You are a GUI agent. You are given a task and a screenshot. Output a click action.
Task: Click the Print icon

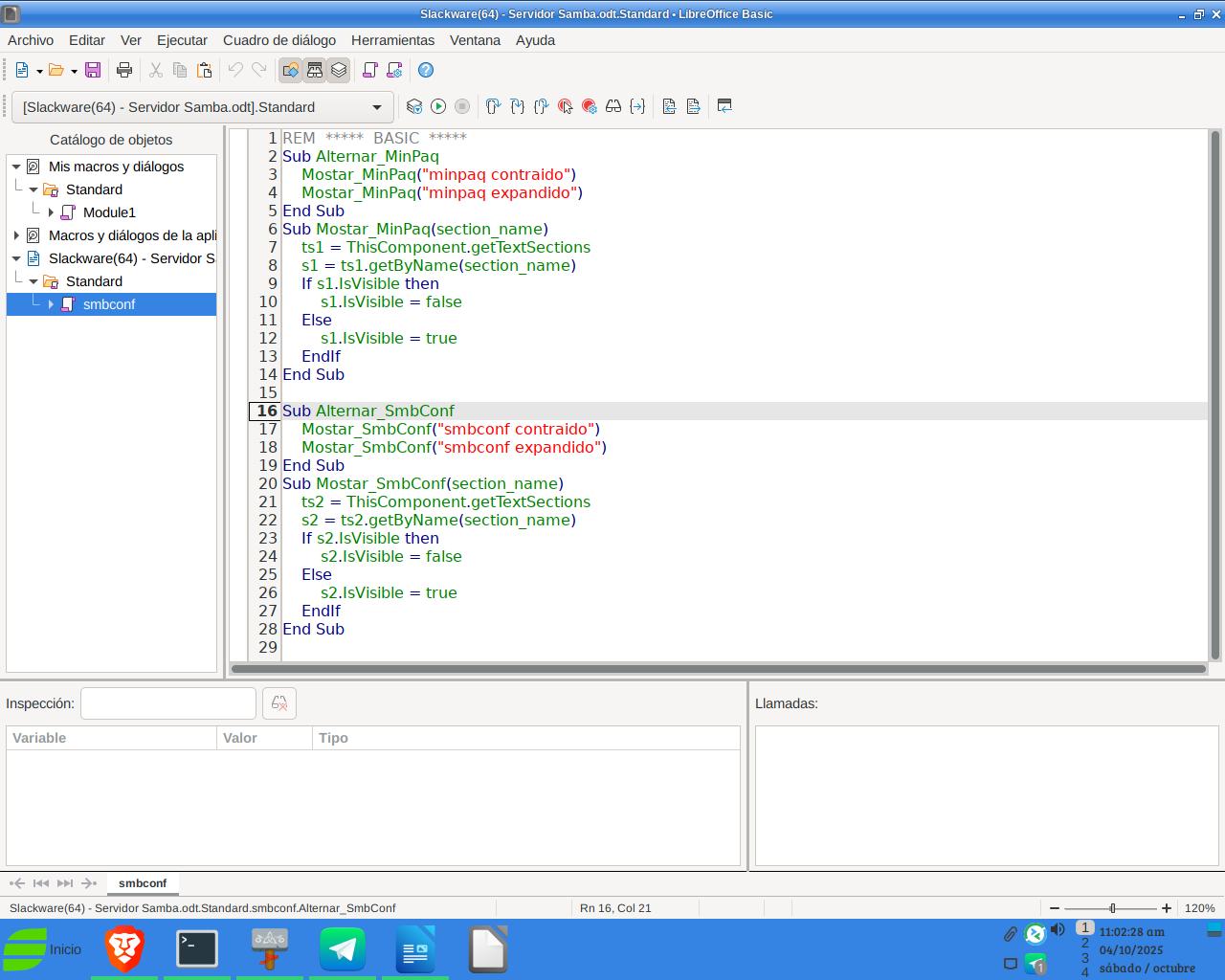tap(123, 70)
